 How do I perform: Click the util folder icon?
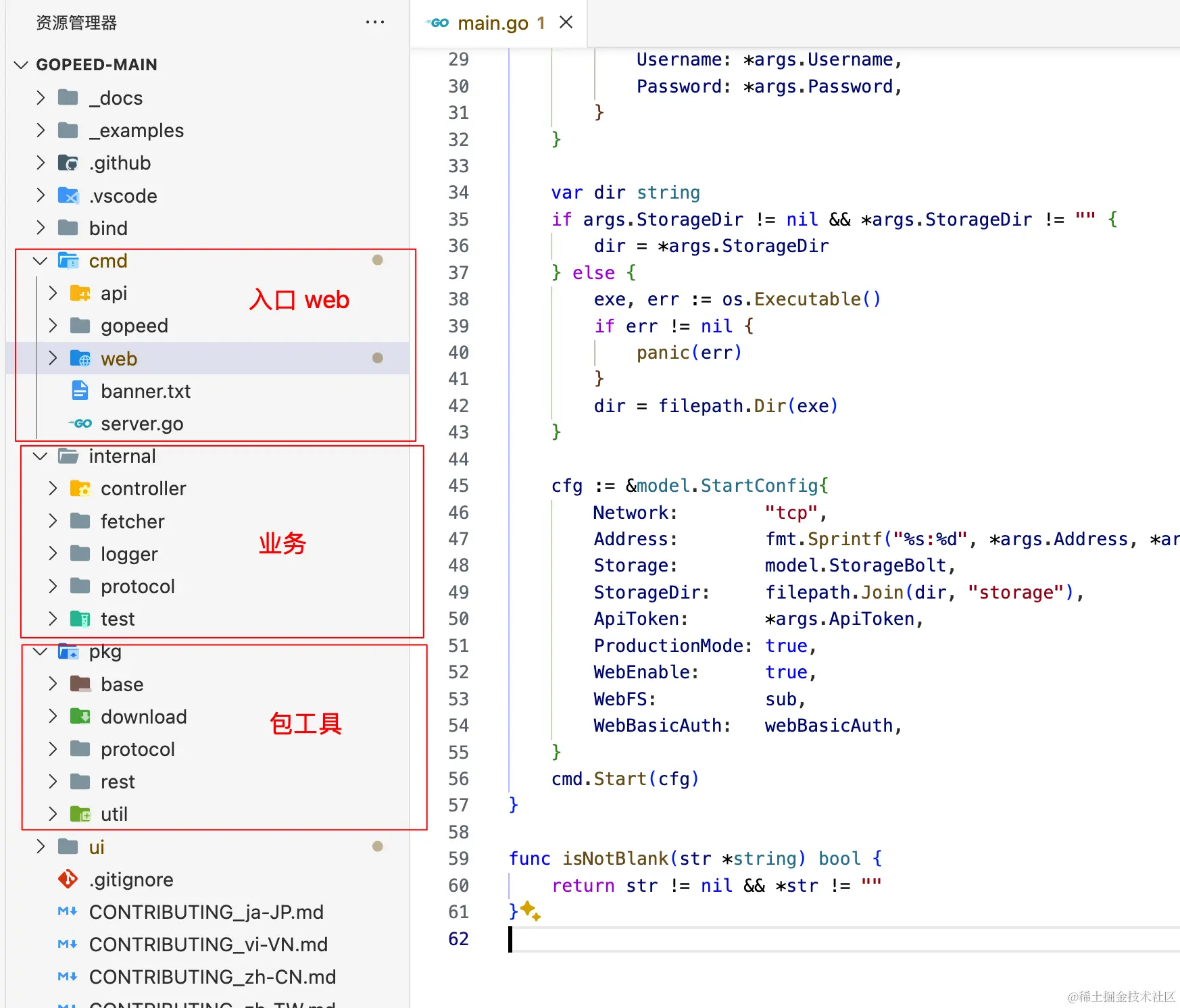[80, 814]
